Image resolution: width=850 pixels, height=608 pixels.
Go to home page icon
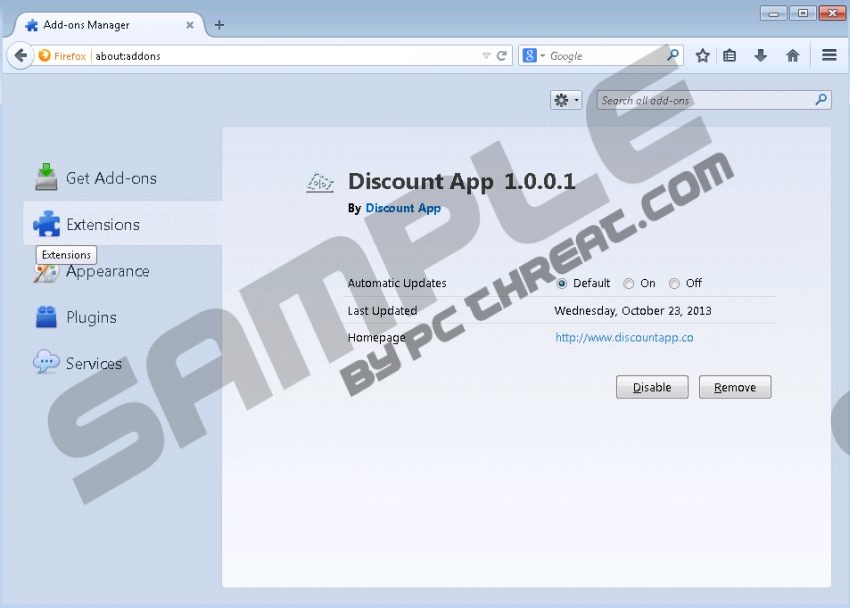pyautogui.click(x=793, y=56)
